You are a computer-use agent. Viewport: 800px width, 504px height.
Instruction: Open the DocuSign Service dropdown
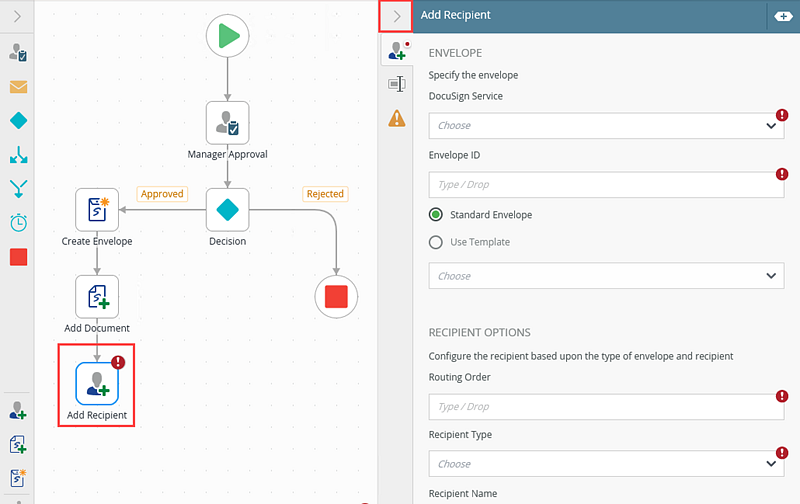607,126
